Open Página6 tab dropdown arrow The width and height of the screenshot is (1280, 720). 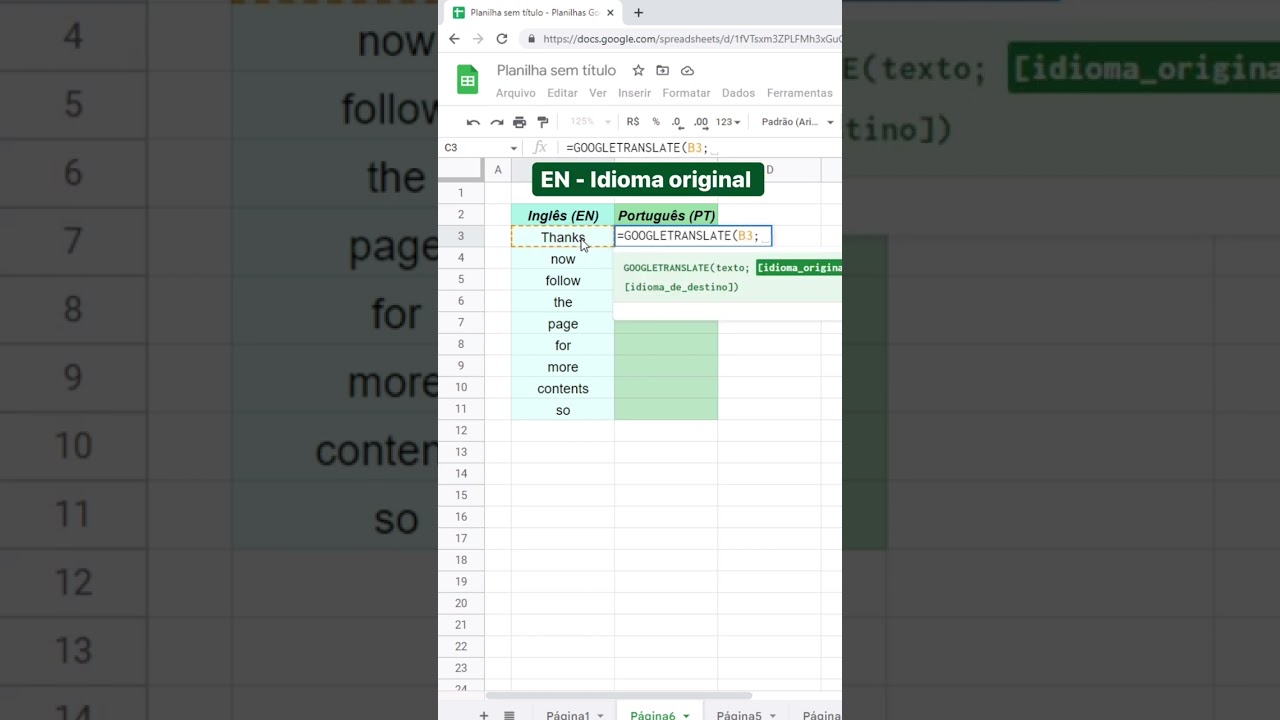click(x=686, y=716)
